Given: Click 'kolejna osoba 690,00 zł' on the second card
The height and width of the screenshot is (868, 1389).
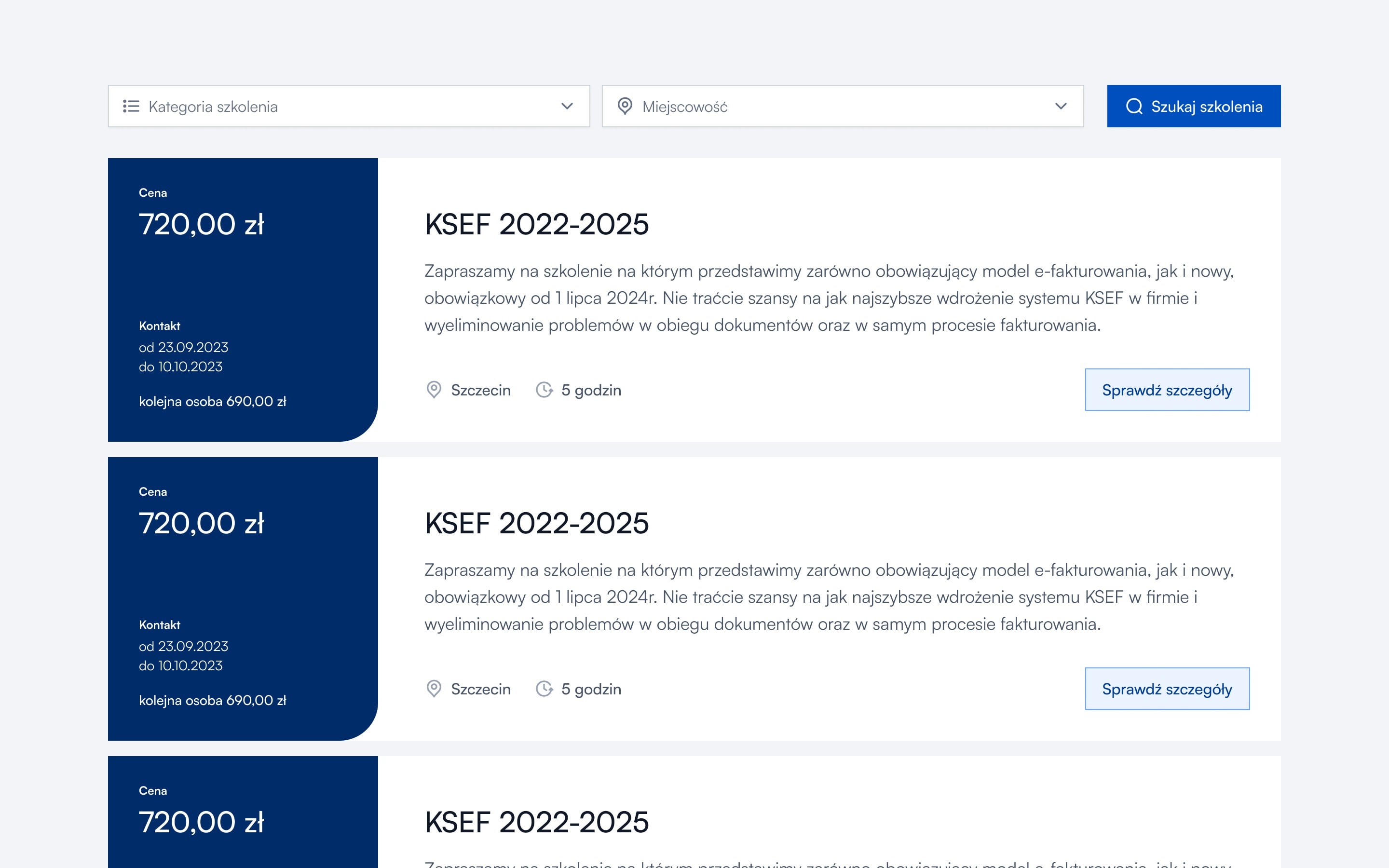Looking at the screenshot, I should pyautogui.click(x=212, y=700).
